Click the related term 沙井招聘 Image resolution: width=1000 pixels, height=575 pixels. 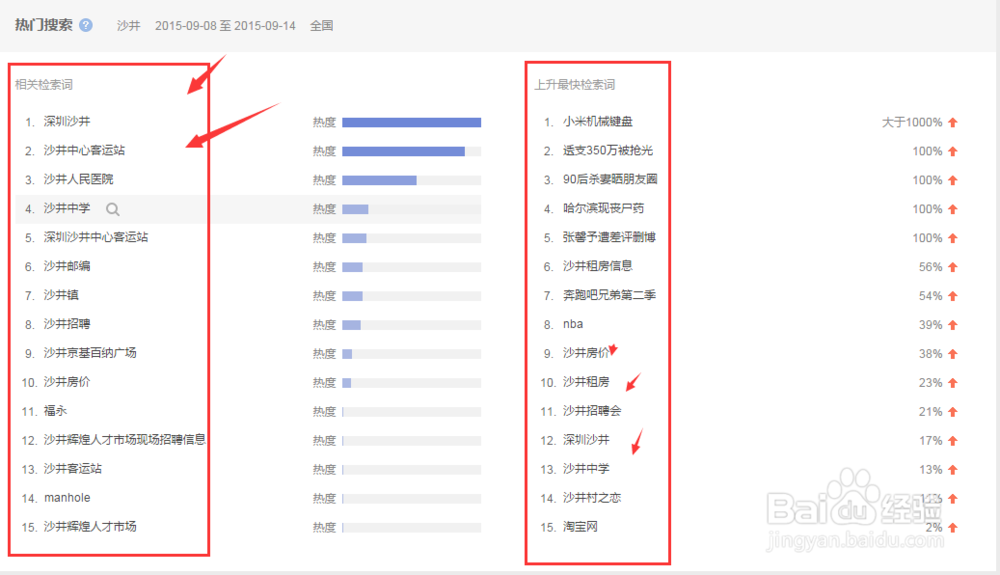click(67, 324)
